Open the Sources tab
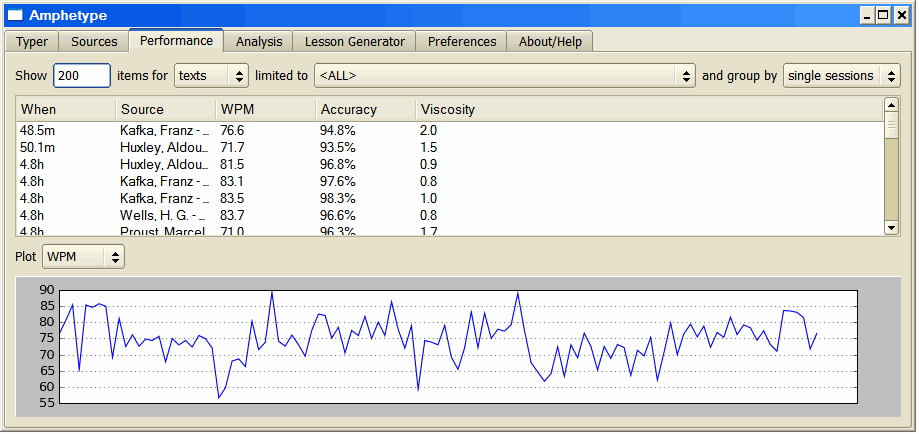This screenshot has width=919, height=434. pos(94,42)
